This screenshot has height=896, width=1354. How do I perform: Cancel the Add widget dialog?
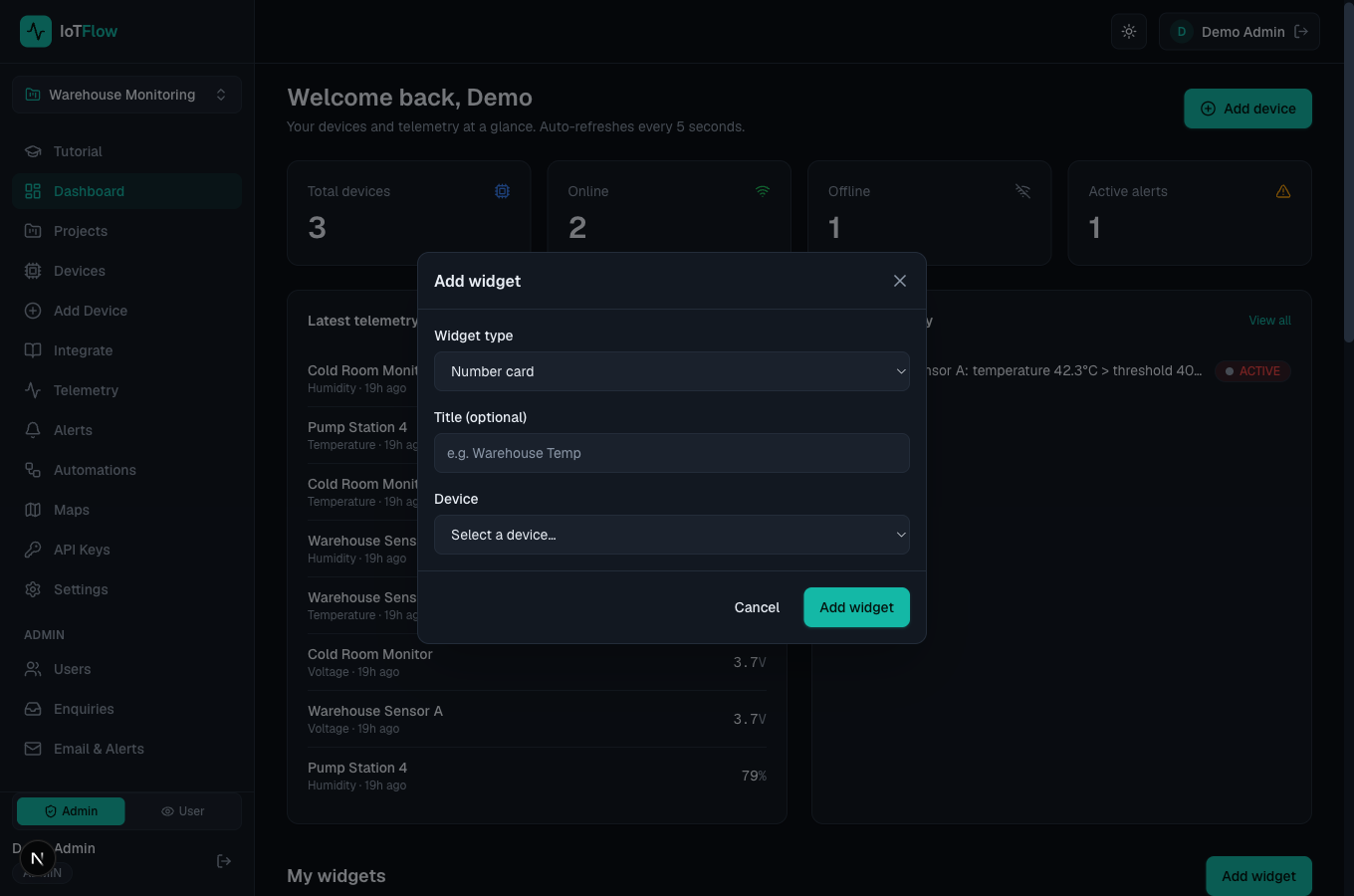[x=757, y=607]
